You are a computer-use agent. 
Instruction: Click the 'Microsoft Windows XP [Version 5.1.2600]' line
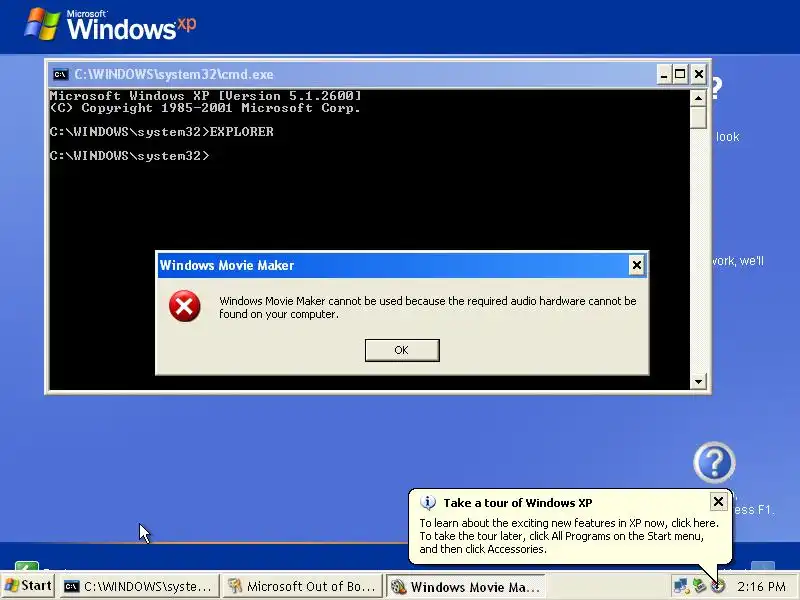(x=206, y=96)
